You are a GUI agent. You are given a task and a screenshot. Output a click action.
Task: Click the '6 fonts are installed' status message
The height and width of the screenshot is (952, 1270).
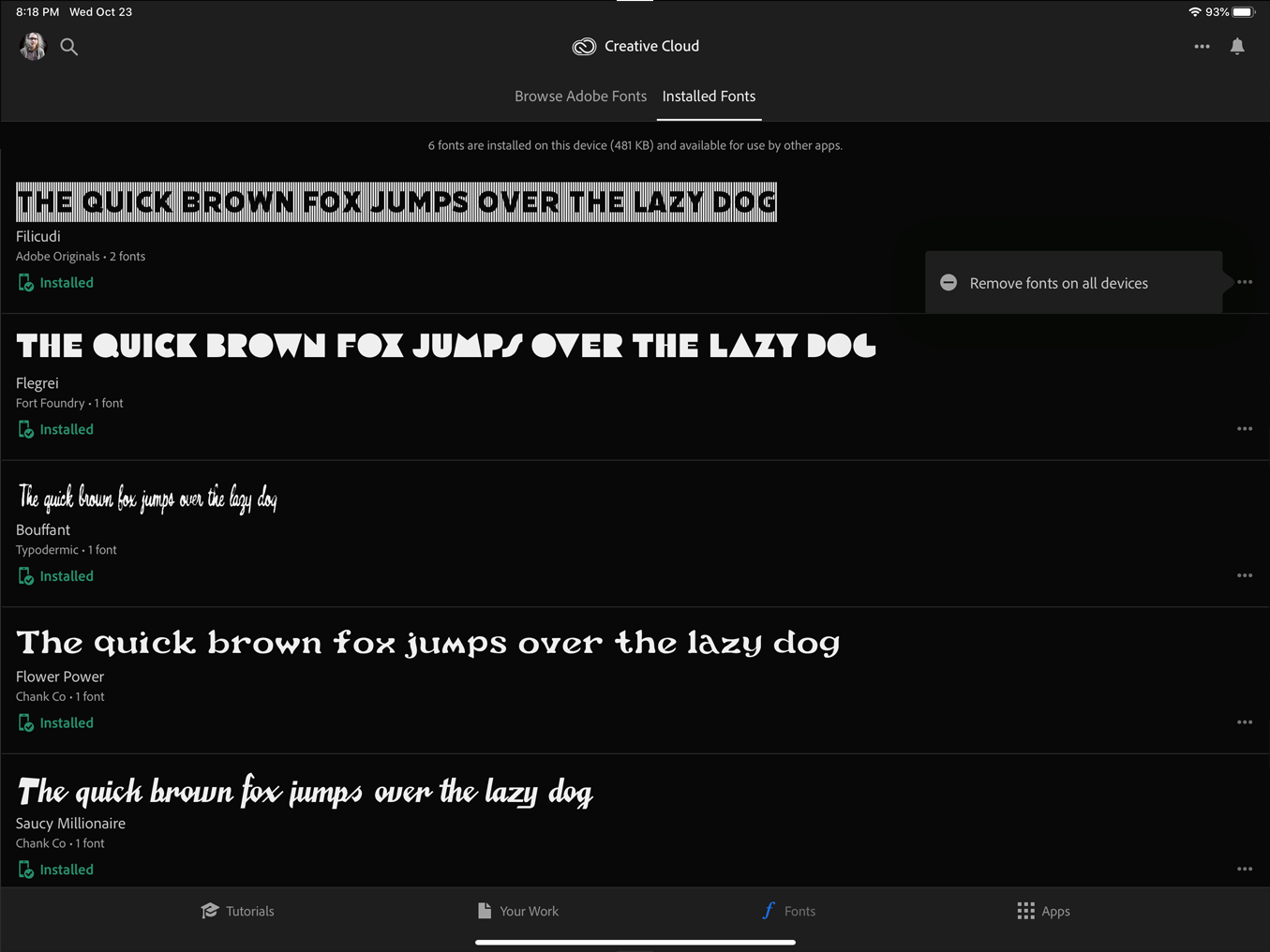pyautogui.click(x=635, y=145)
